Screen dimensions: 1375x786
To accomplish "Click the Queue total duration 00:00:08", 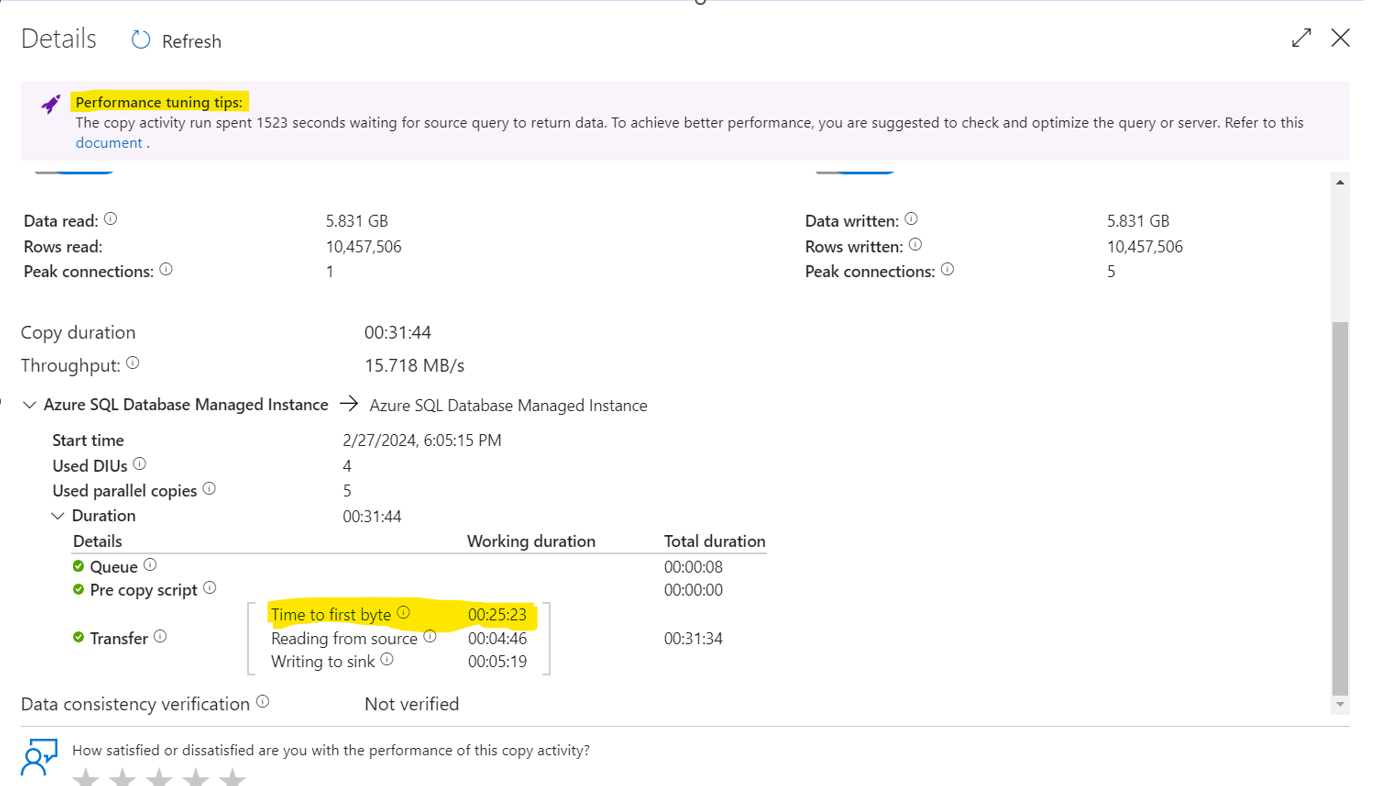I will [693, 567].
